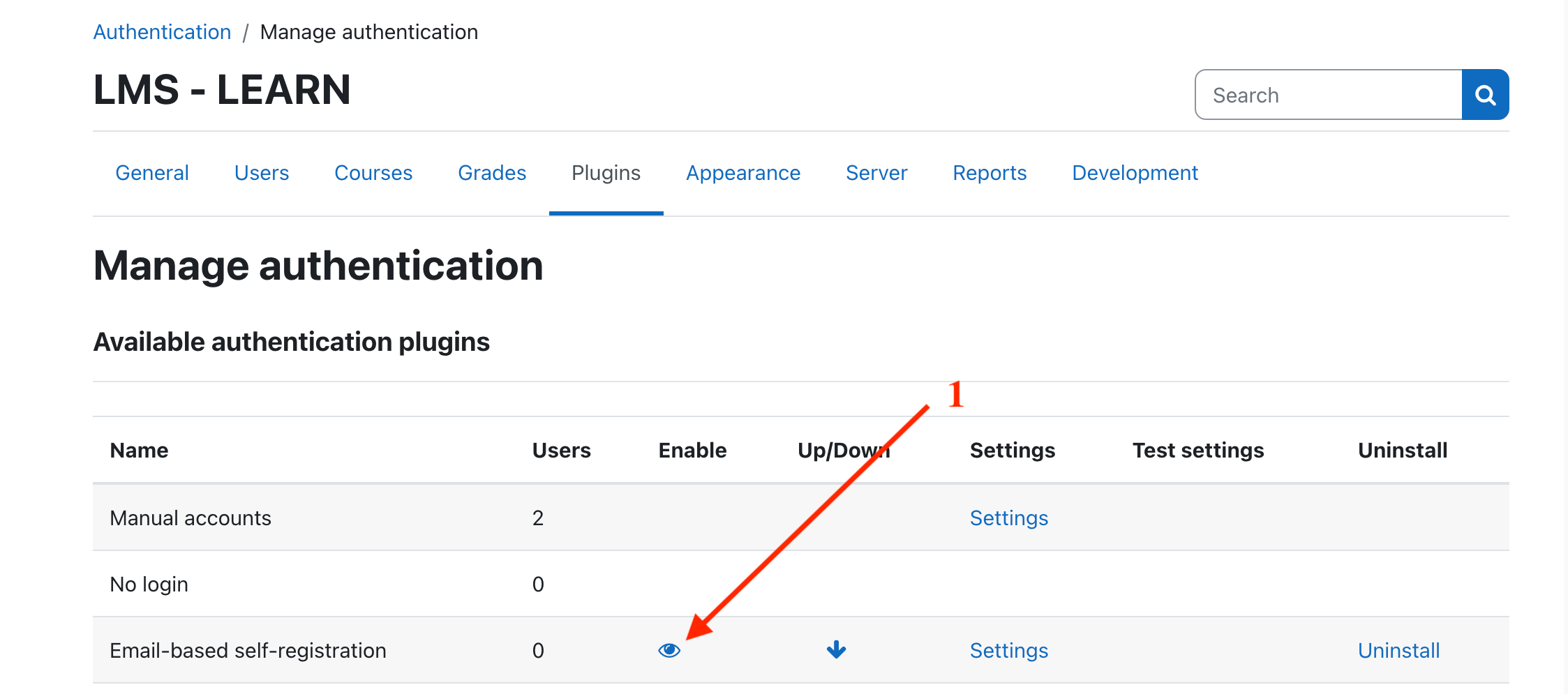Click the 'LMS - LEARN' site title
This screenshot has height=694, width=1568.
222,90
